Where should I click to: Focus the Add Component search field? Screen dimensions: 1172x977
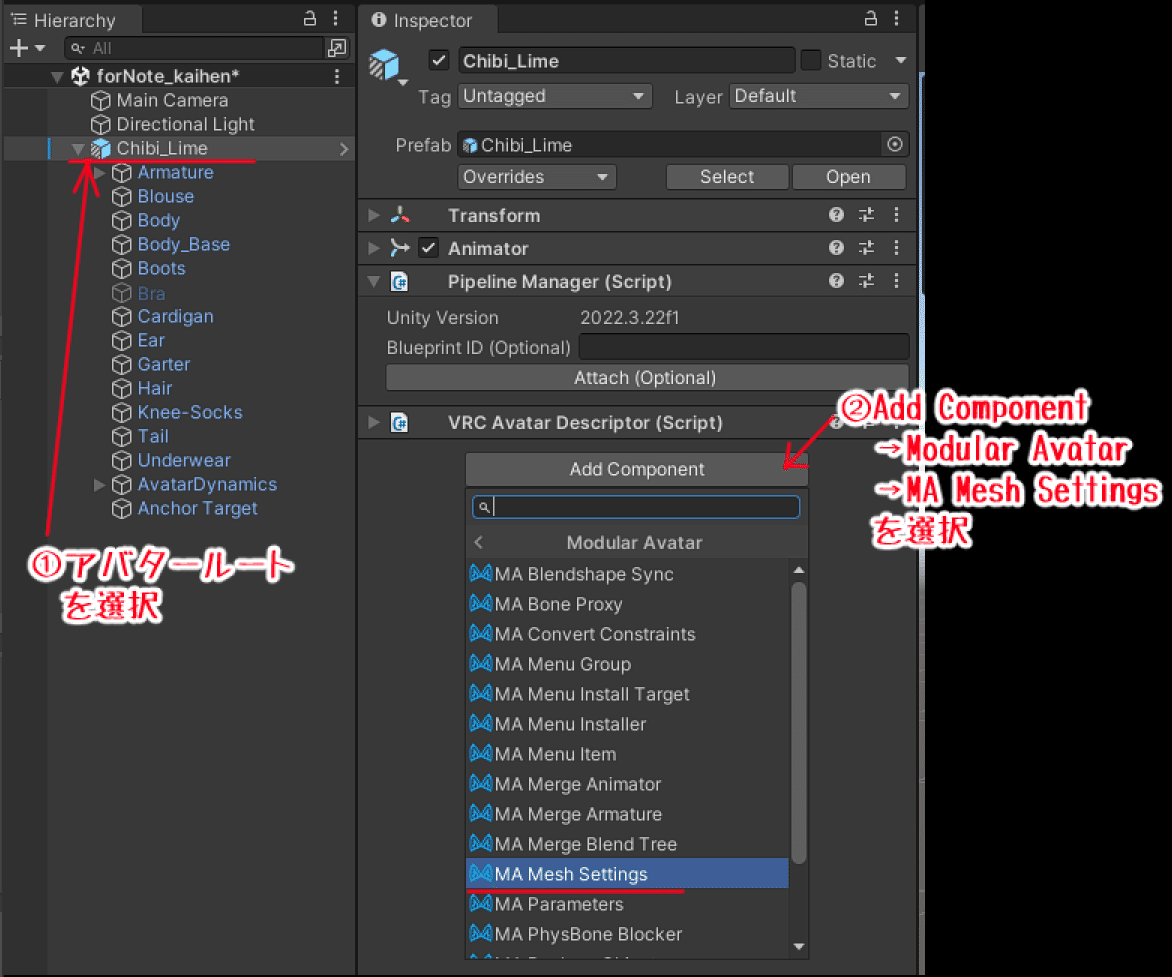636,507
